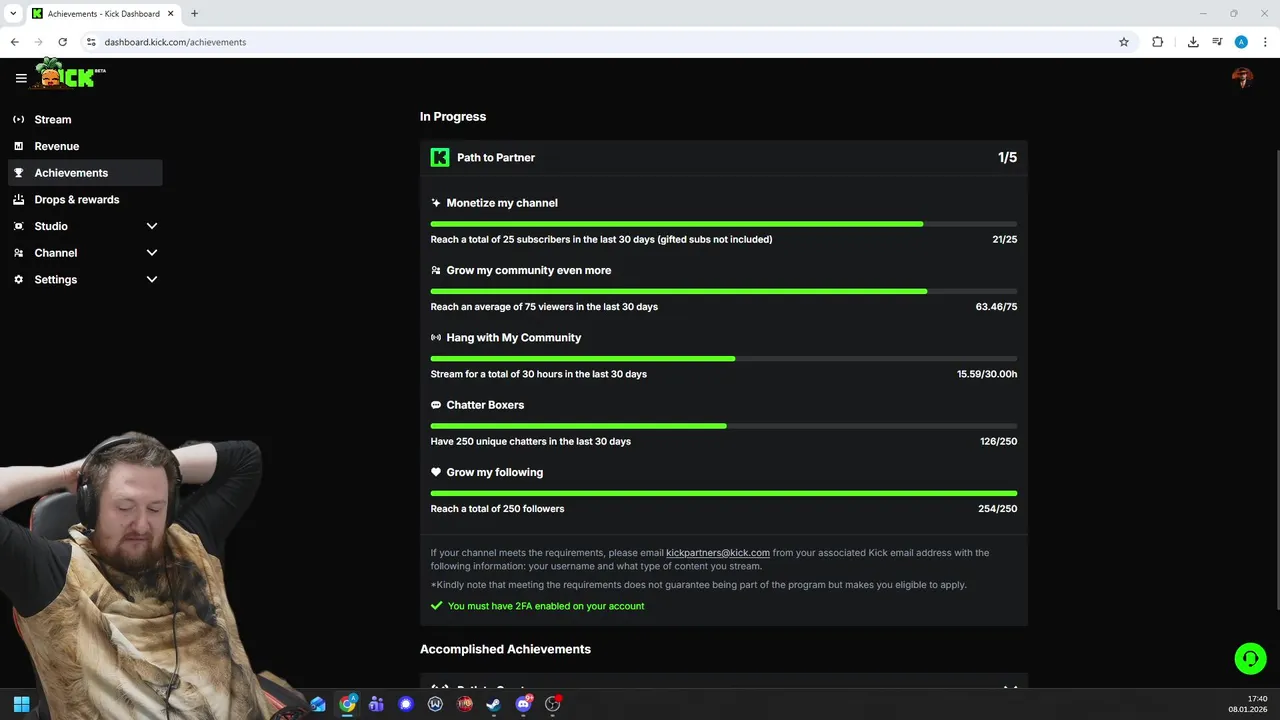Click the Monetize my channel progress bar

[724, 224]
